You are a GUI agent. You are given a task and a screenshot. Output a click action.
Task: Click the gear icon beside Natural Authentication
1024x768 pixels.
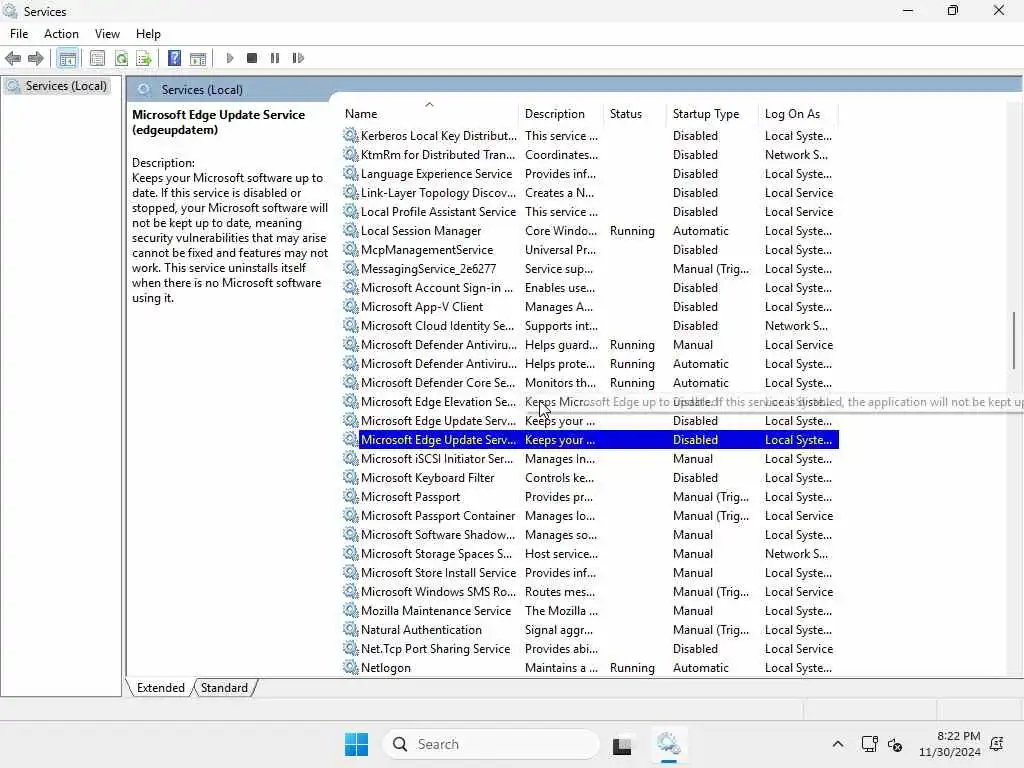point(351,630)
